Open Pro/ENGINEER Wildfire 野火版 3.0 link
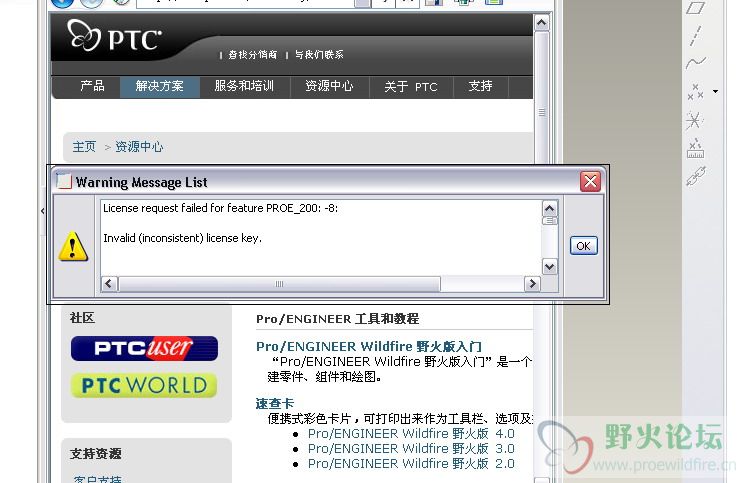Viewport: 746px width, 483px height. 411,449
